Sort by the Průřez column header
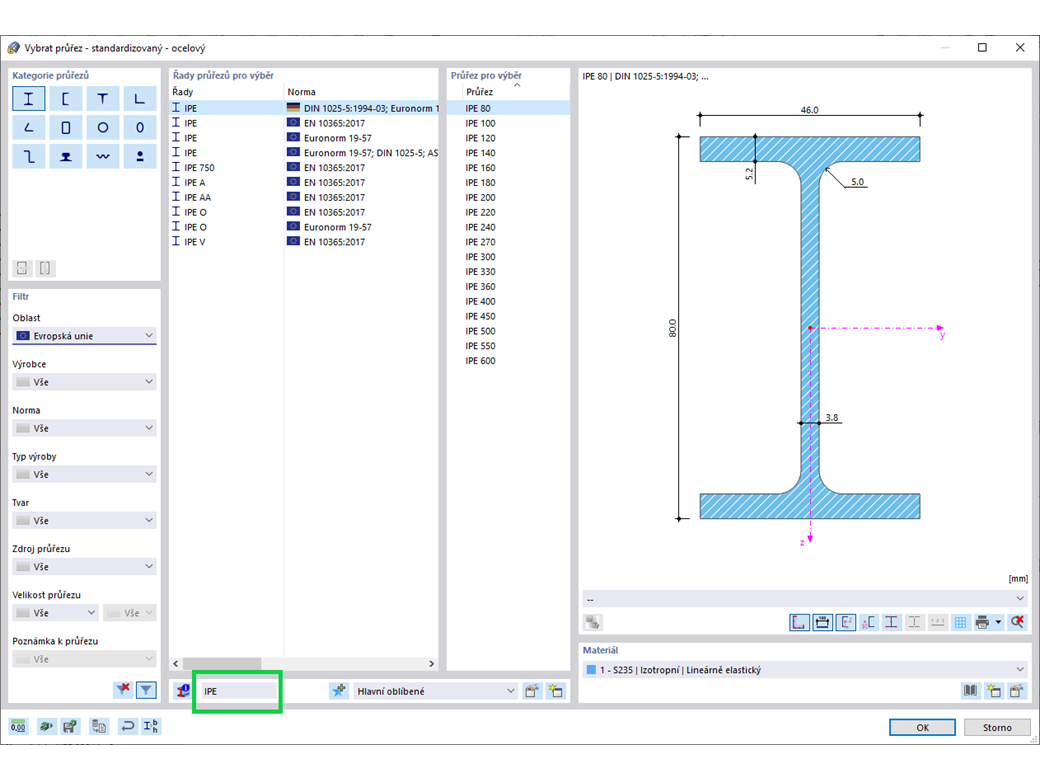1040x780 pixels. tap(480, 92)
